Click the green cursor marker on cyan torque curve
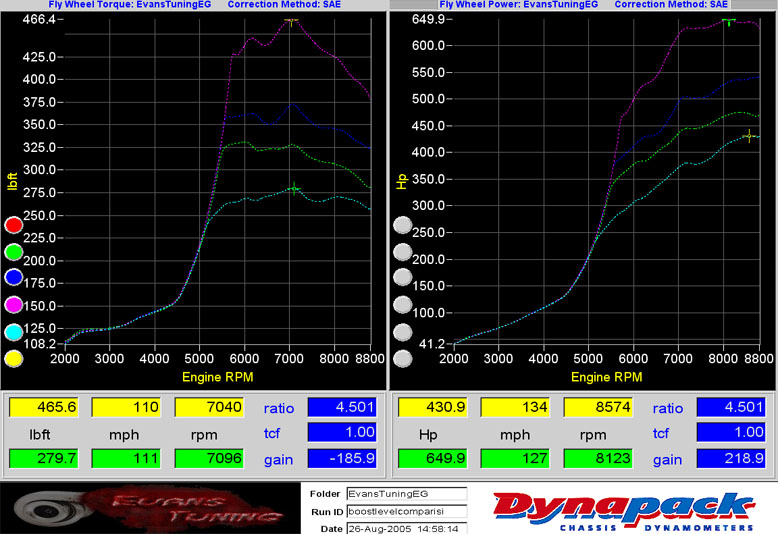Viewport: 778px width, 534px height. point(294,189)
